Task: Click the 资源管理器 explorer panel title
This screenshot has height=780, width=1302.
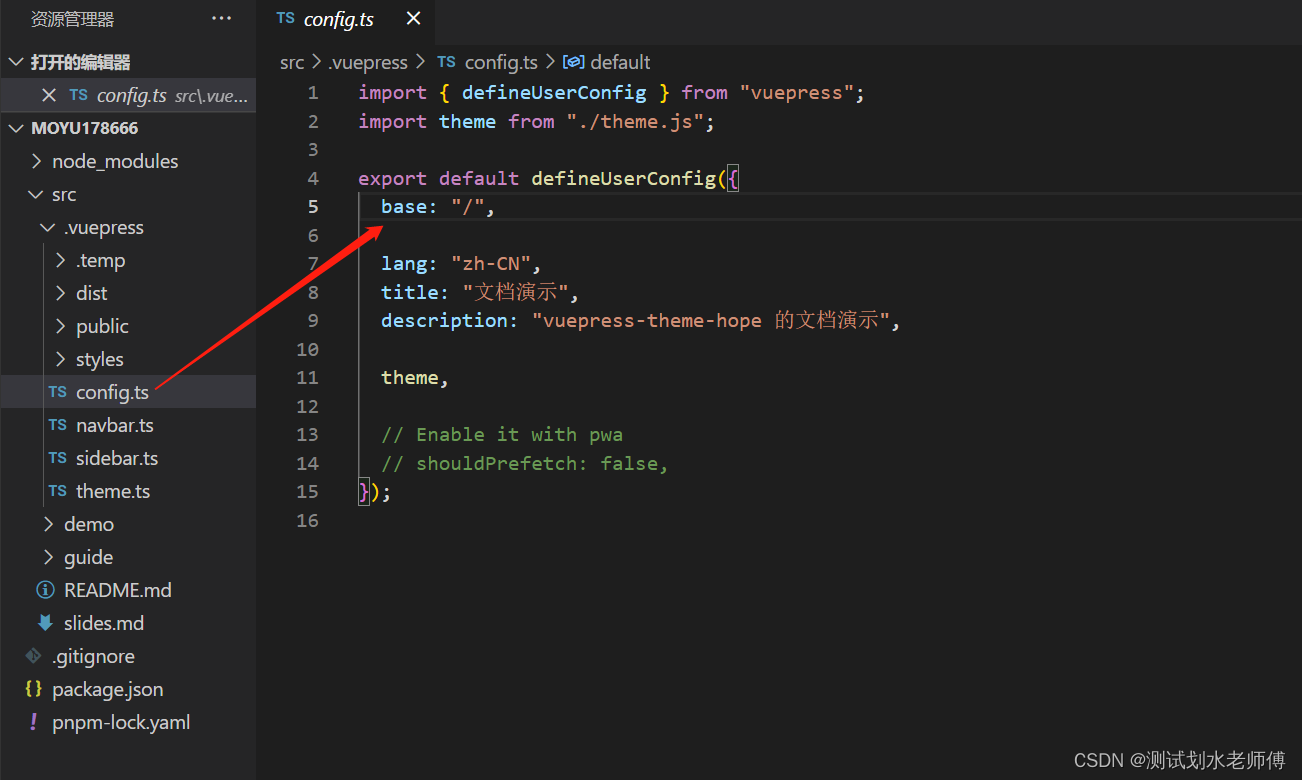Action: (72, 19)
